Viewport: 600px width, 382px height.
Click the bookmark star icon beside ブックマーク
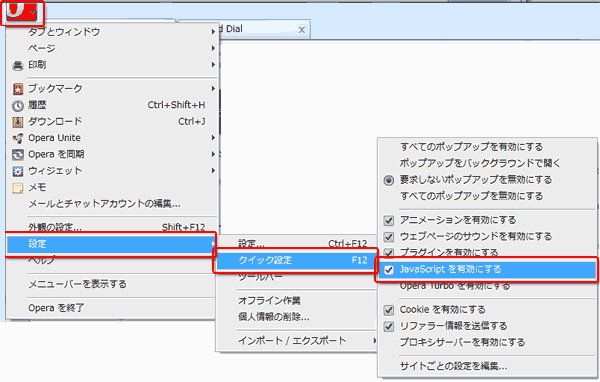coord(18,89)
